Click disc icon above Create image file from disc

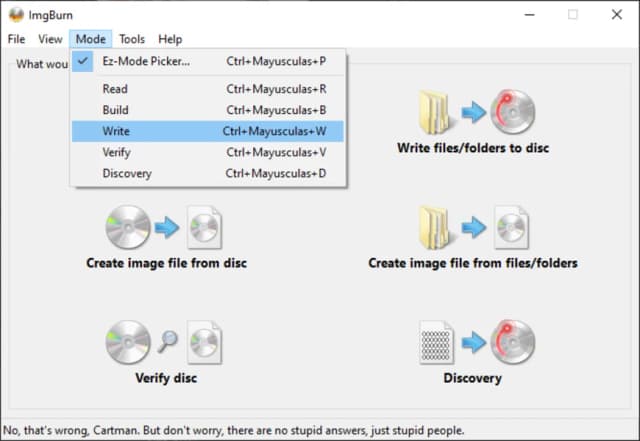[128, 227]
